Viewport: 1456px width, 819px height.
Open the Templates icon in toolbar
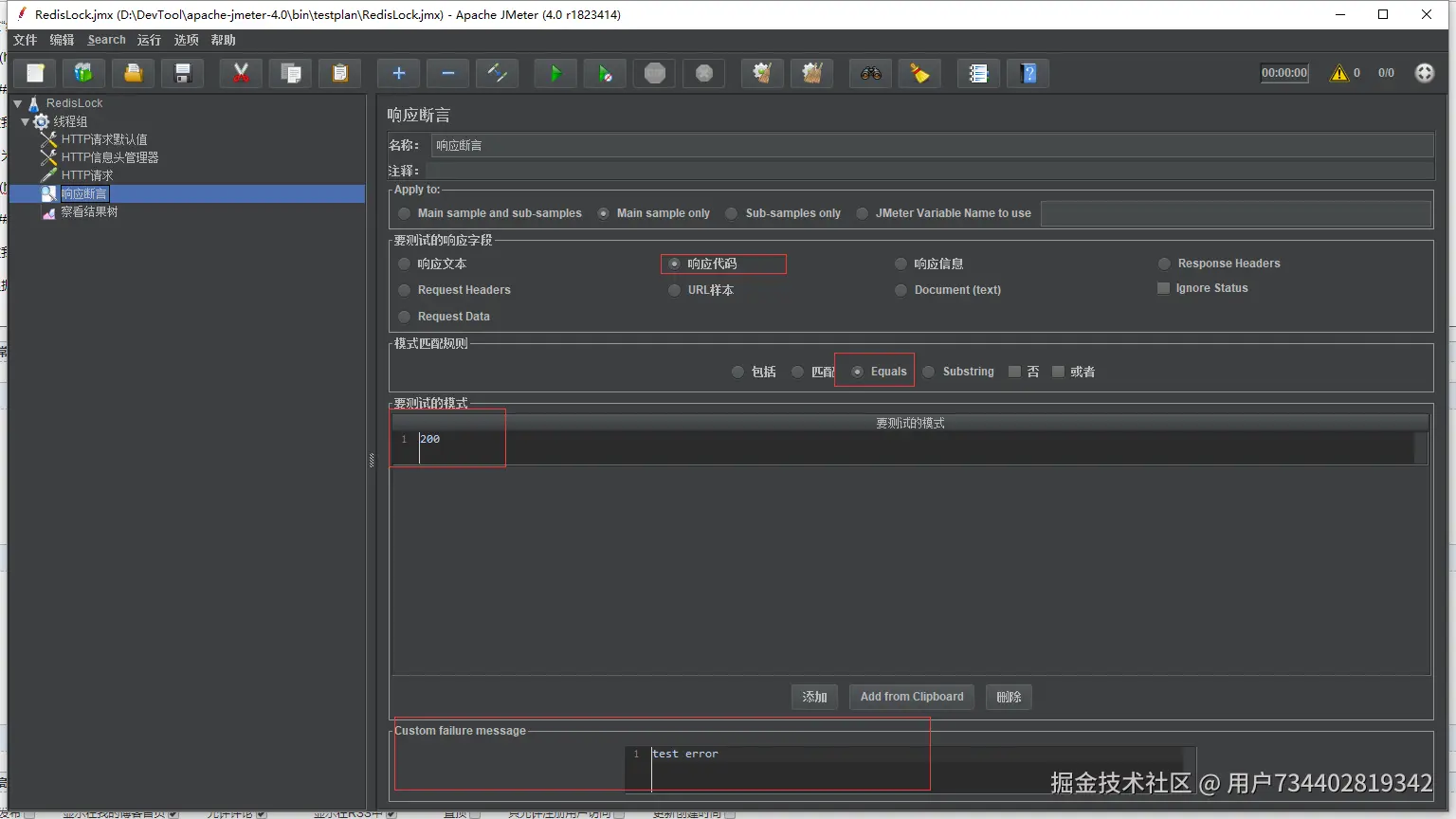coord(84,73)
